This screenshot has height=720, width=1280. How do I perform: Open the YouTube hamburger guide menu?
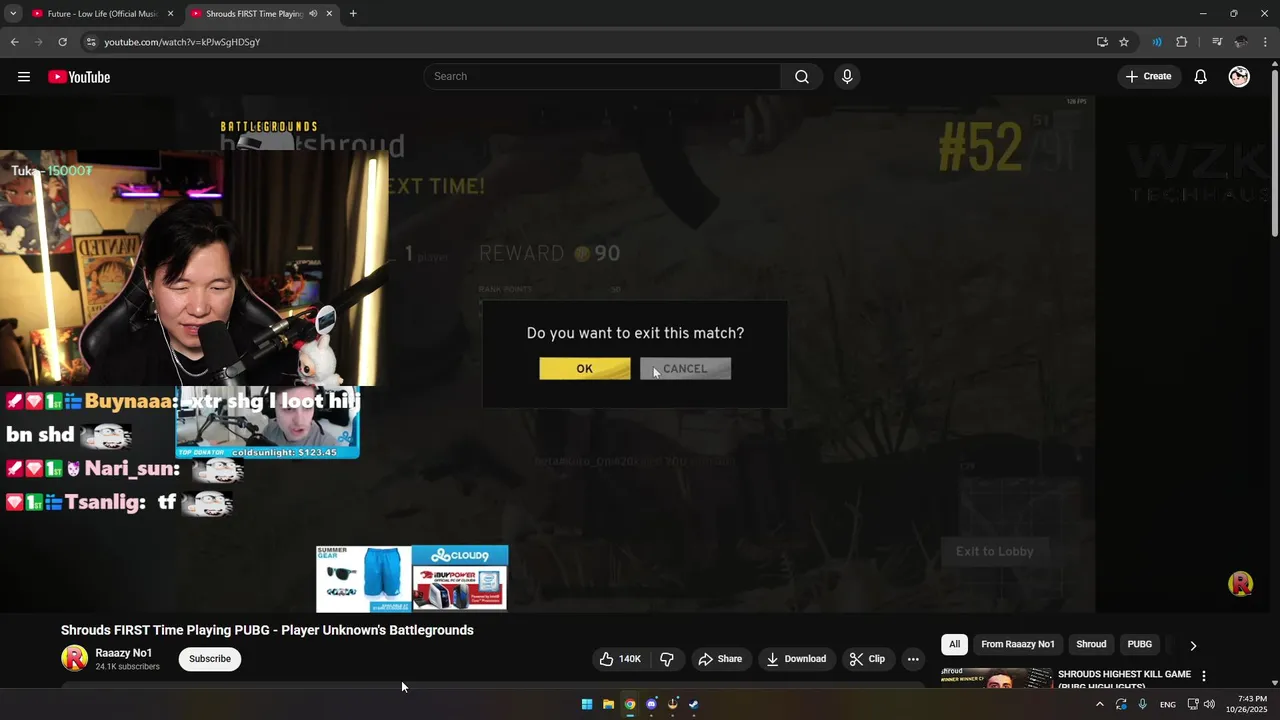pos(24,77)
